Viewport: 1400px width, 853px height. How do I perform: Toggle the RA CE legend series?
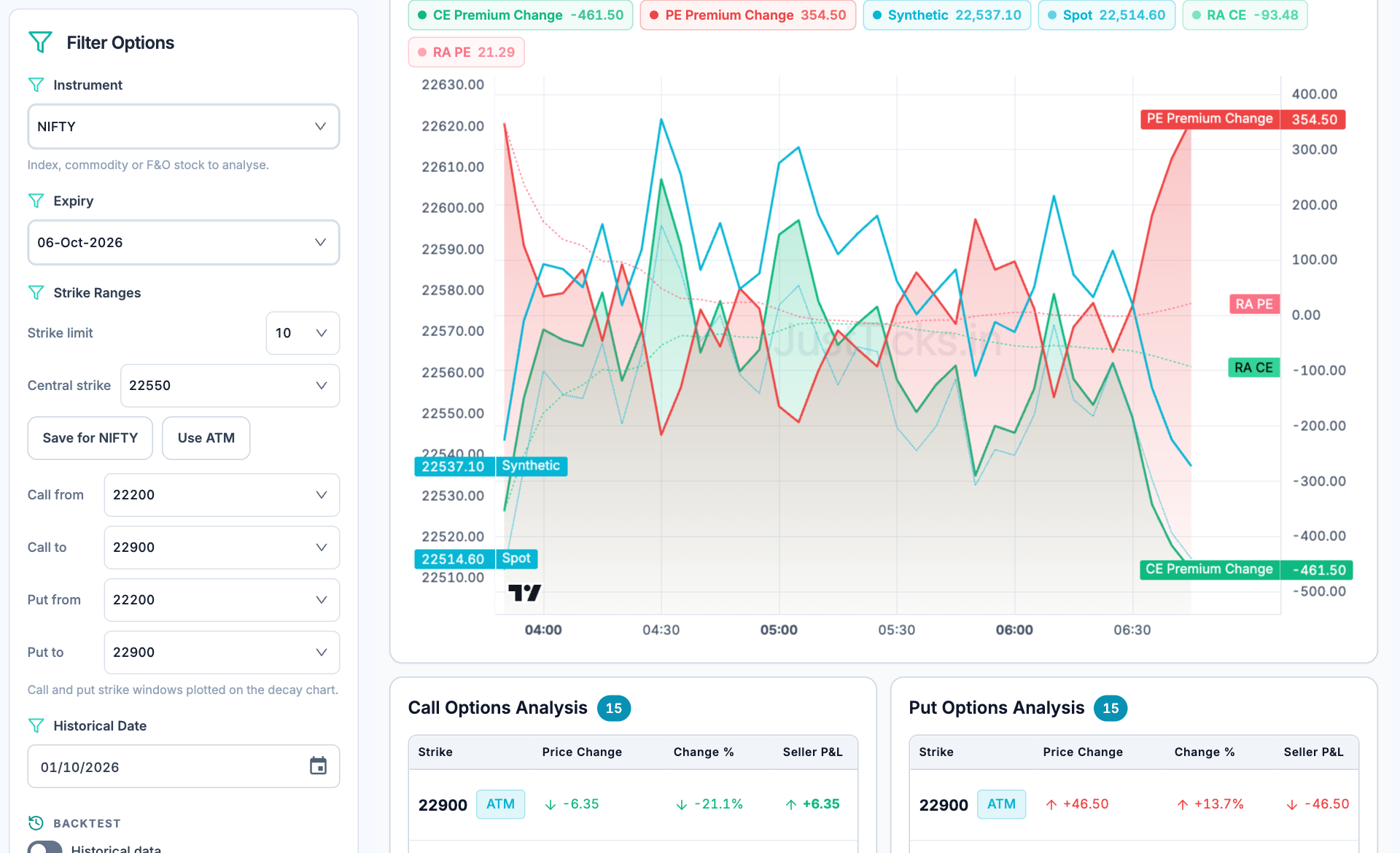pyautogui.click(x=1245, y=15)
